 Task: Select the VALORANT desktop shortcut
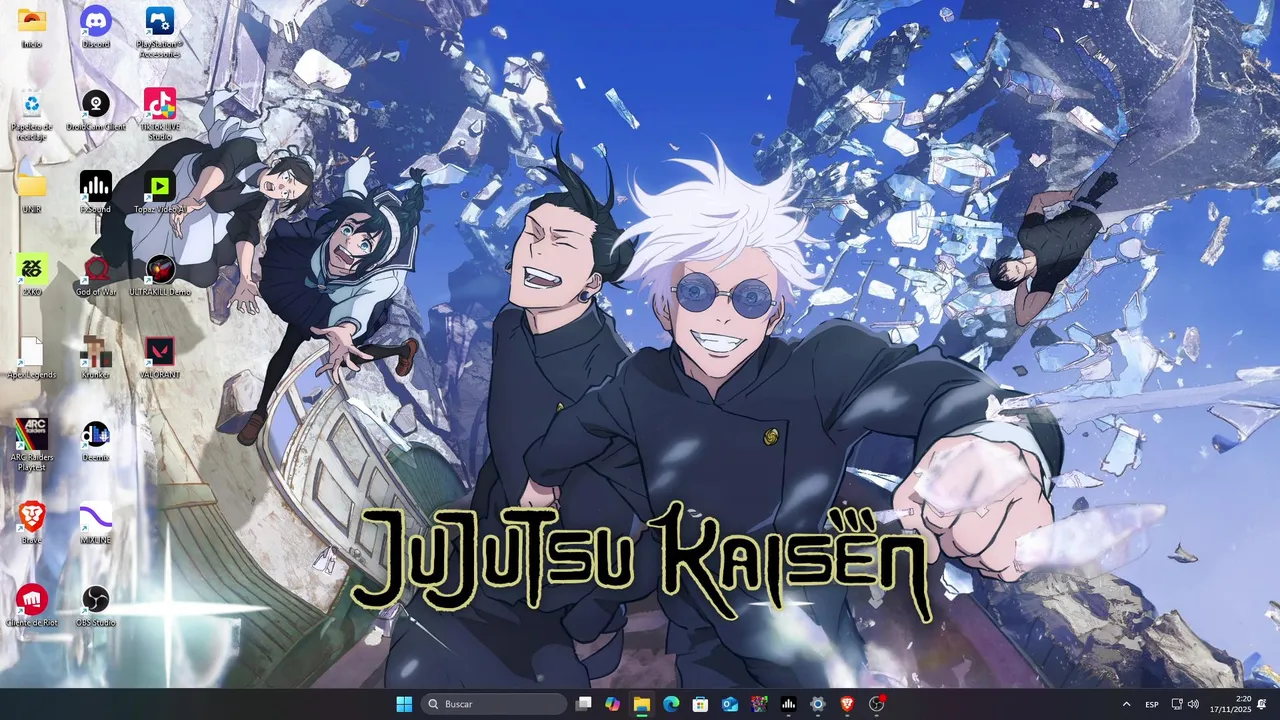click(160, 358)
